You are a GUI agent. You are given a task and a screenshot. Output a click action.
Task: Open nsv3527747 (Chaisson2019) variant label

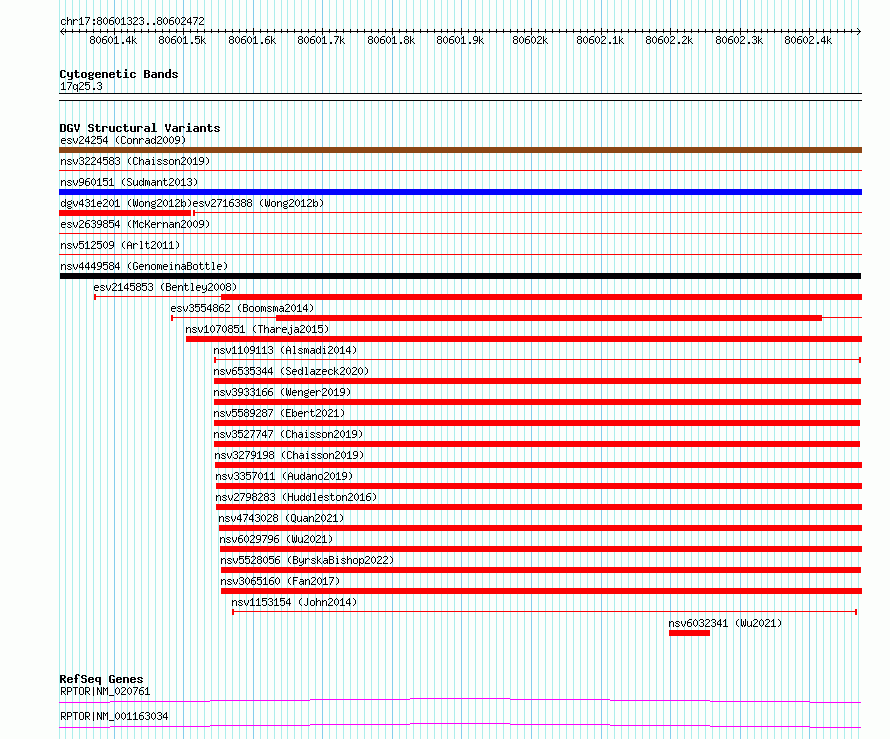[x=288, y=434]
